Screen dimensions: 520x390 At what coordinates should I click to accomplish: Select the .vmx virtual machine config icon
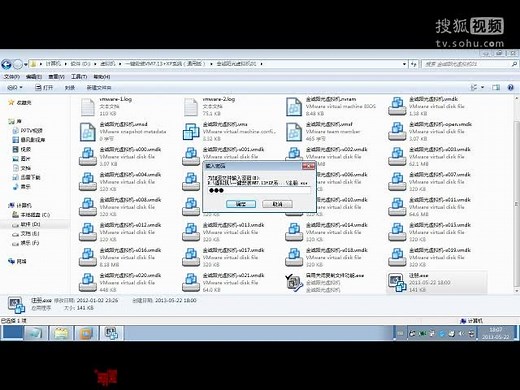[x=191, y=132]
